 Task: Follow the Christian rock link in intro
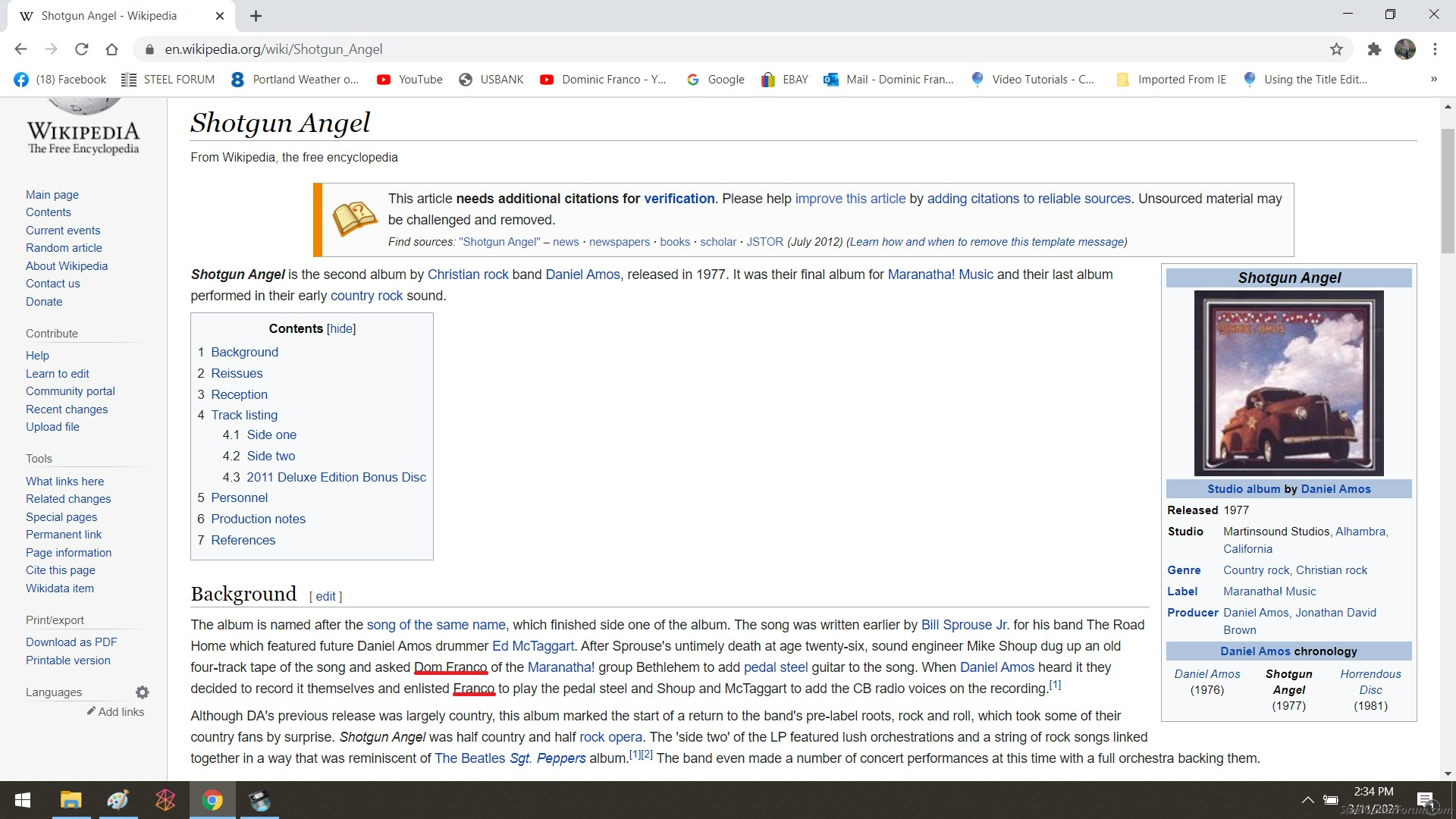[468, 275]
